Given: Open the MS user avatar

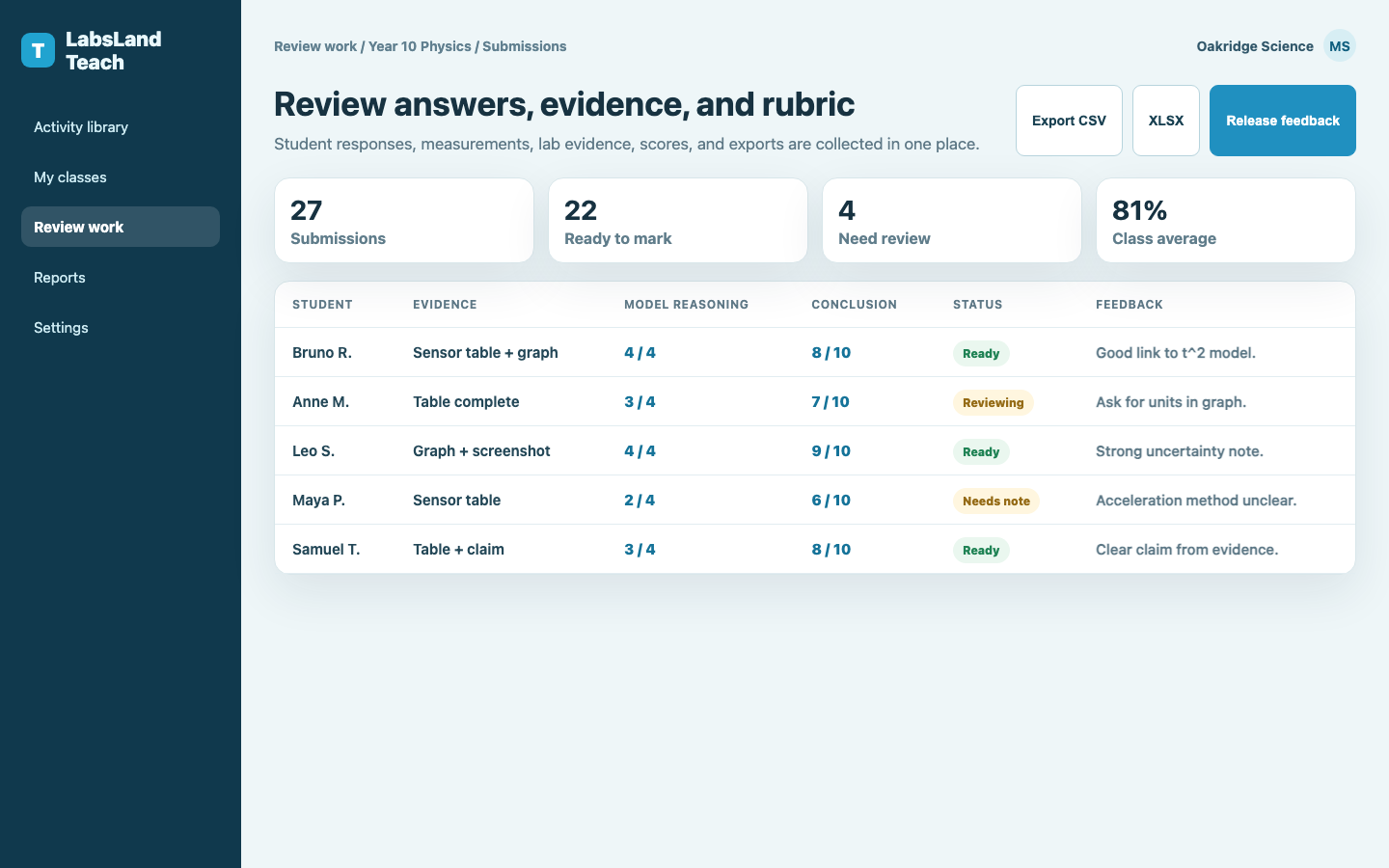Looking at the screenshot, I should 1339,46.
